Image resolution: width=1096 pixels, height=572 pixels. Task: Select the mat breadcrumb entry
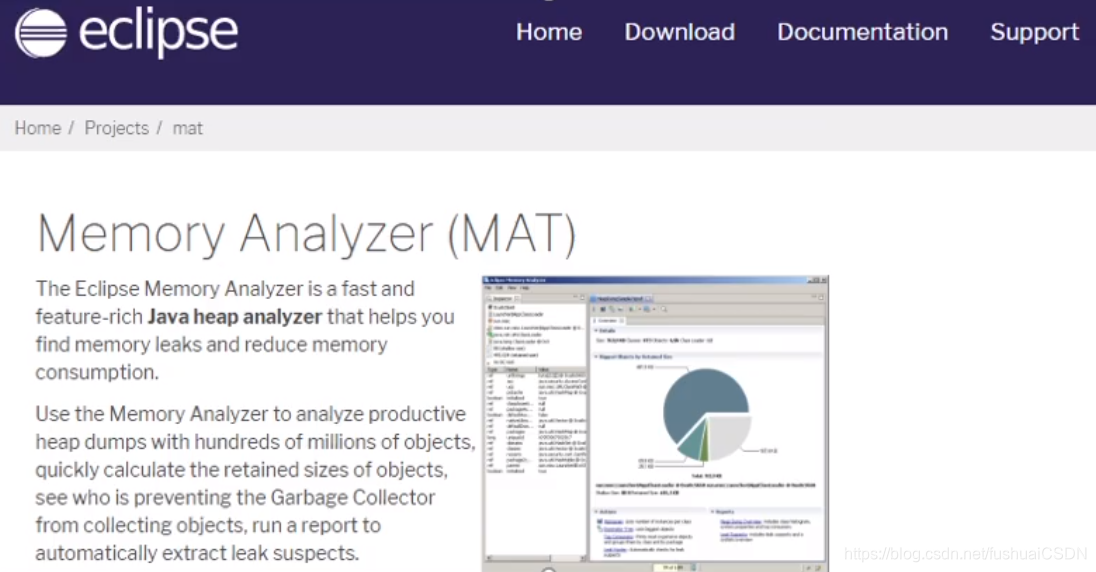coord(187,129)
